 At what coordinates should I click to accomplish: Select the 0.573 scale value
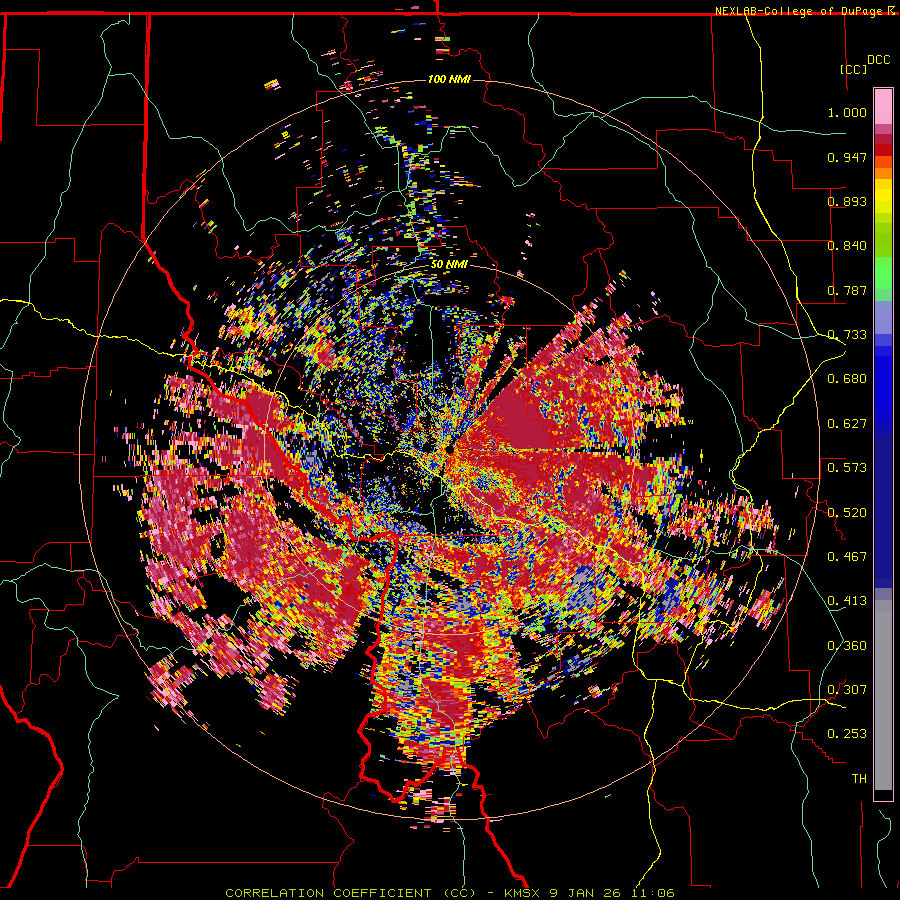coord(847,468)
